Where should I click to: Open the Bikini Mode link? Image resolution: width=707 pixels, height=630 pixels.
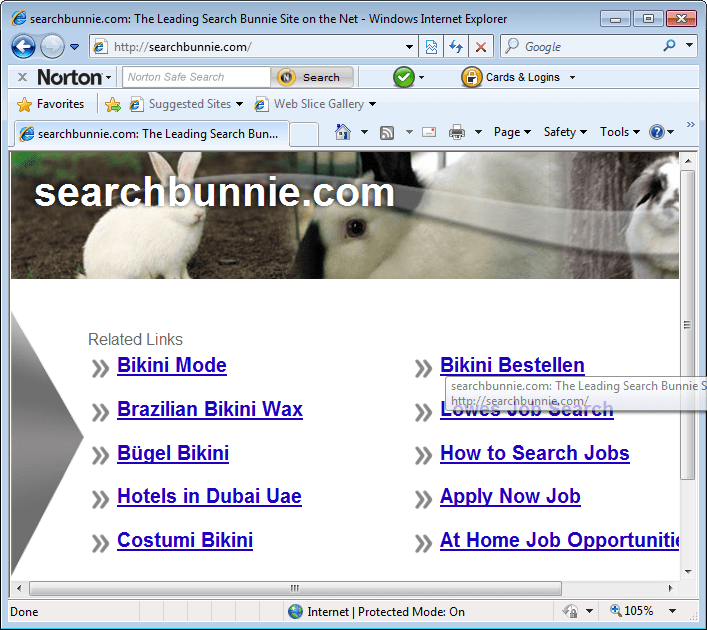pos(172,365)
